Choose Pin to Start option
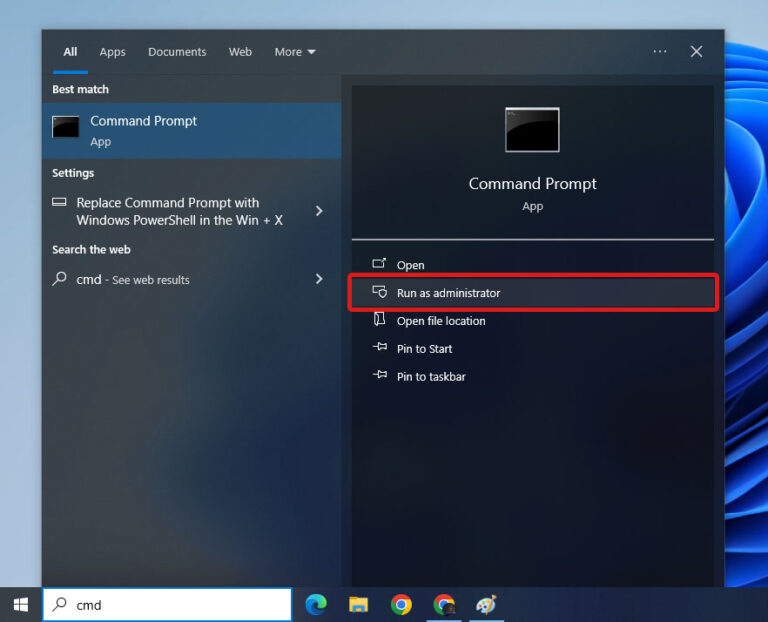The image size is (768, 622). coord(424,349)
